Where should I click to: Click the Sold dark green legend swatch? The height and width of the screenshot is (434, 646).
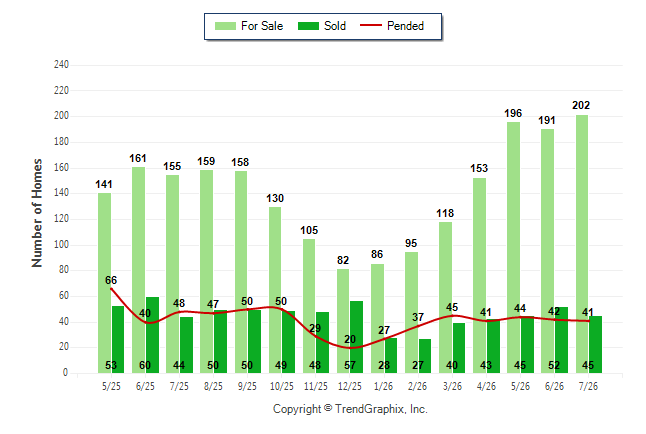click(x=309, y=26)
